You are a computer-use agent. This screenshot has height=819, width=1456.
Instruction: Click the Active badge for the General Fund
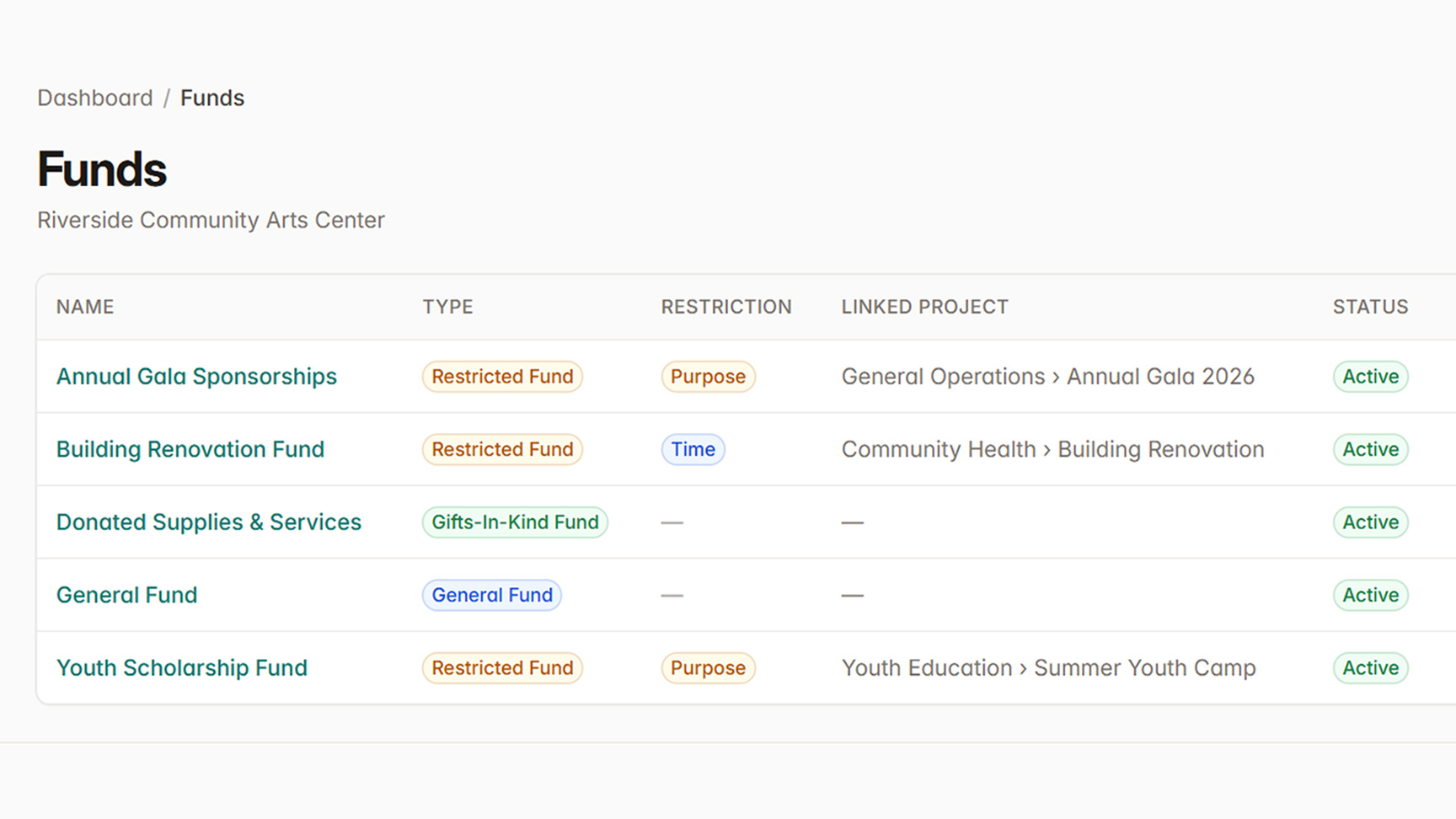click(x=1371, y=595)
